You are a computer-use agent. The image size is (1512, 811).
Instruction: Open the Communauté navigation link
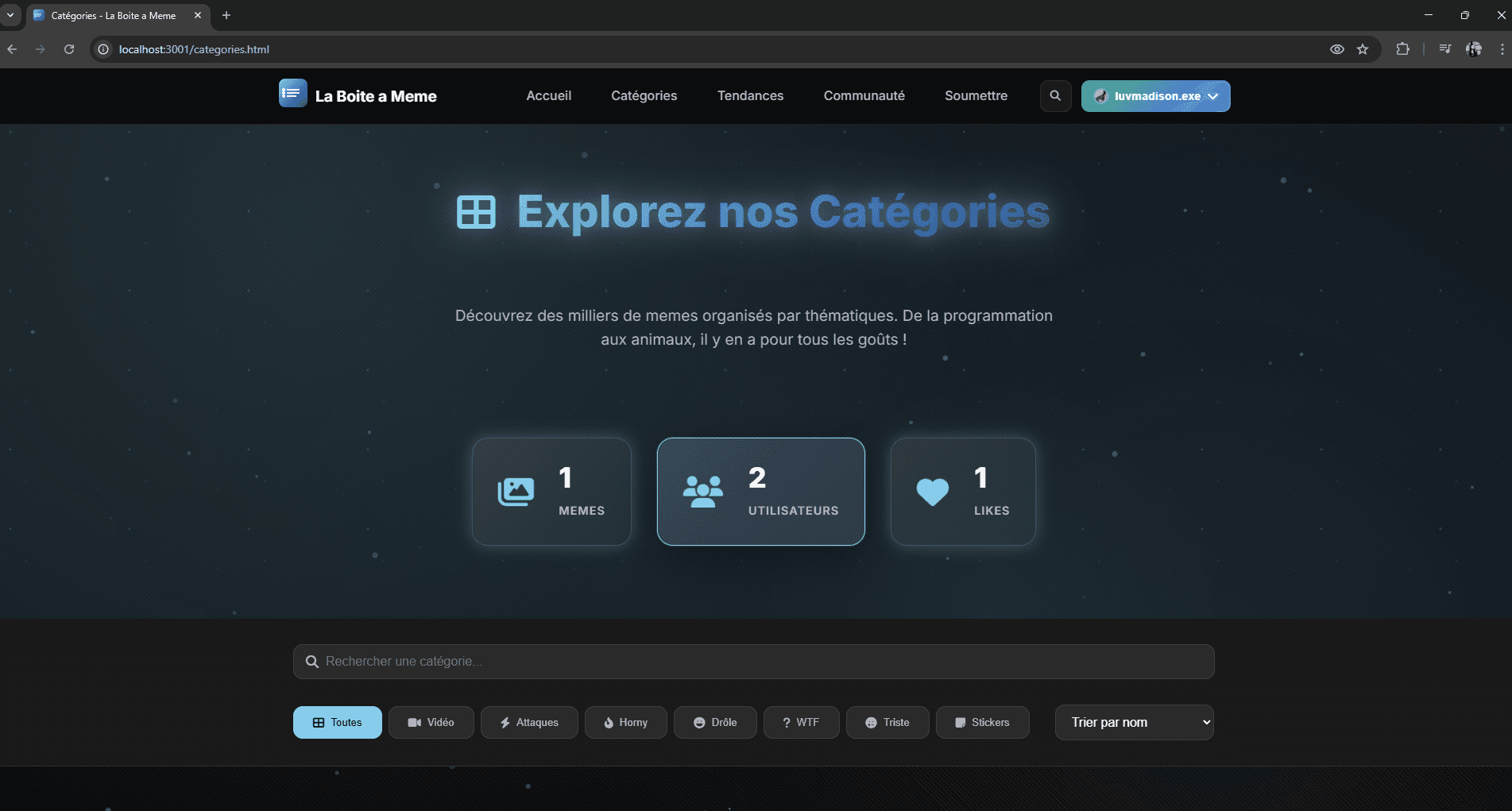coord(864,96)
